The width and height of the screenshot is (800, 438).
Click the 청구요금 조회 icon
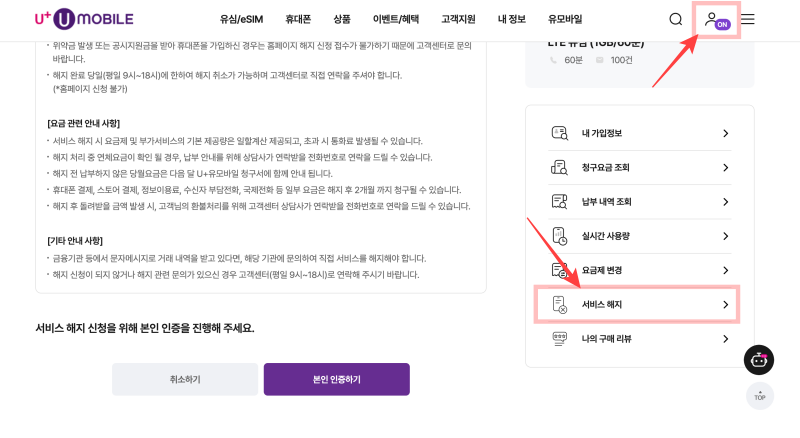click(x=559, y=167)
